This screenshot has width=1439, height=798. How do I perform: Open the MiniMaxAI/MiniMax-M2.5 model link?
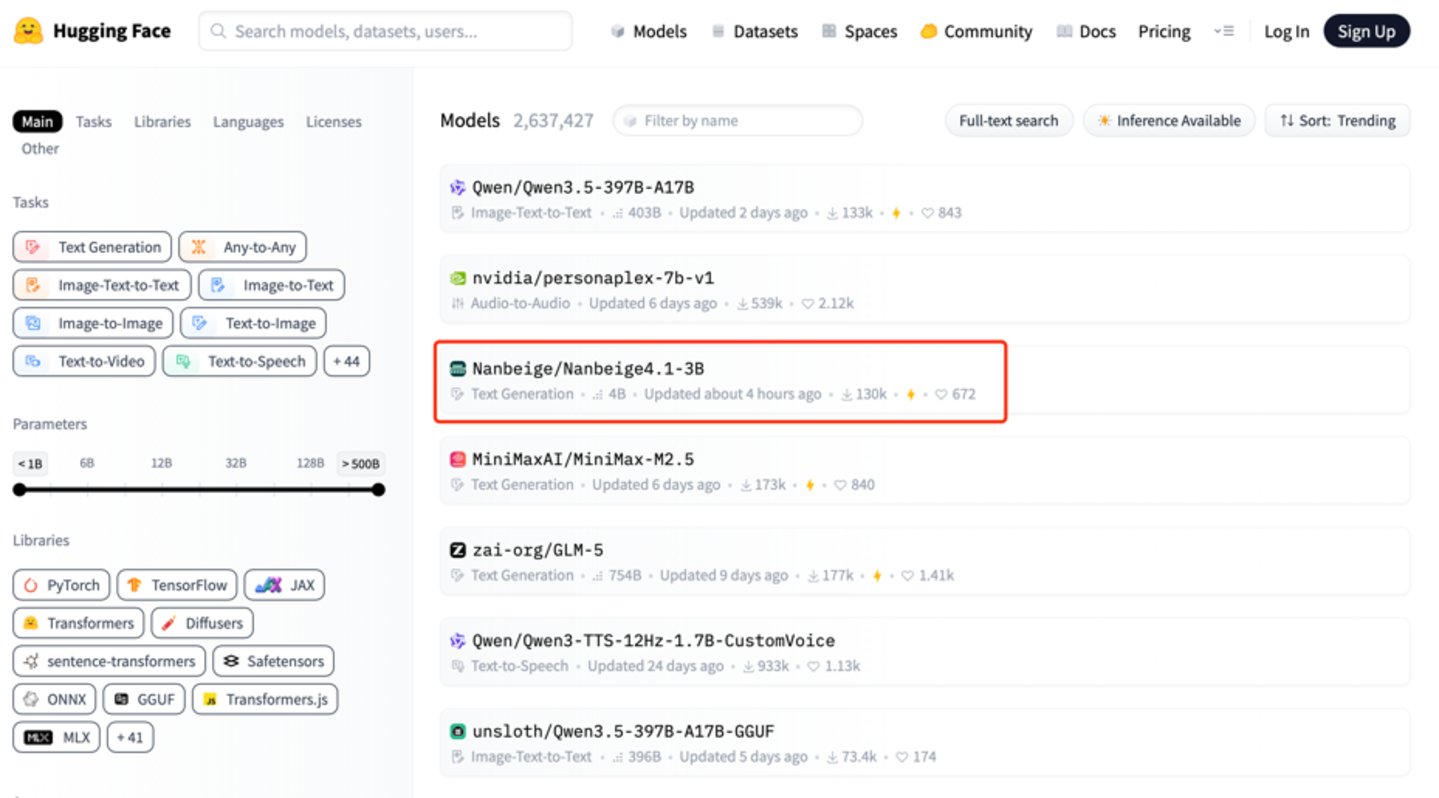click(583, 459)
